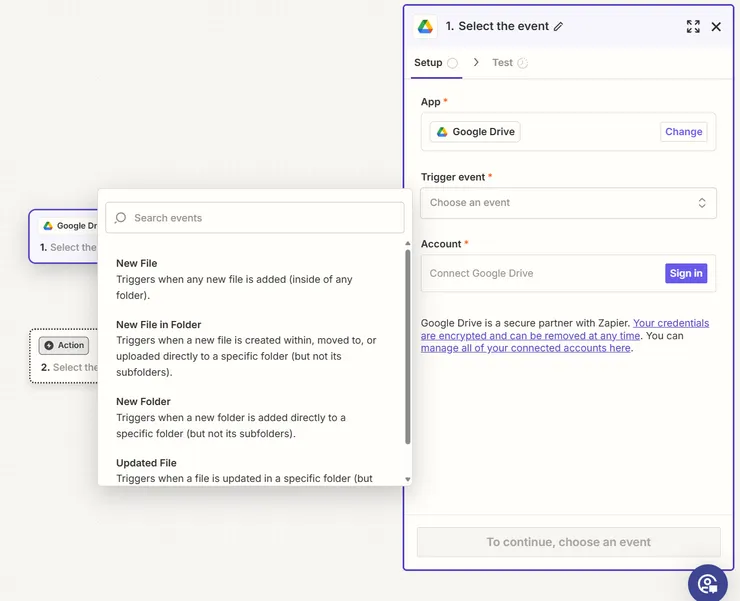Open the manage connected accounts link
740x601 pixels.
coord(525,348)
